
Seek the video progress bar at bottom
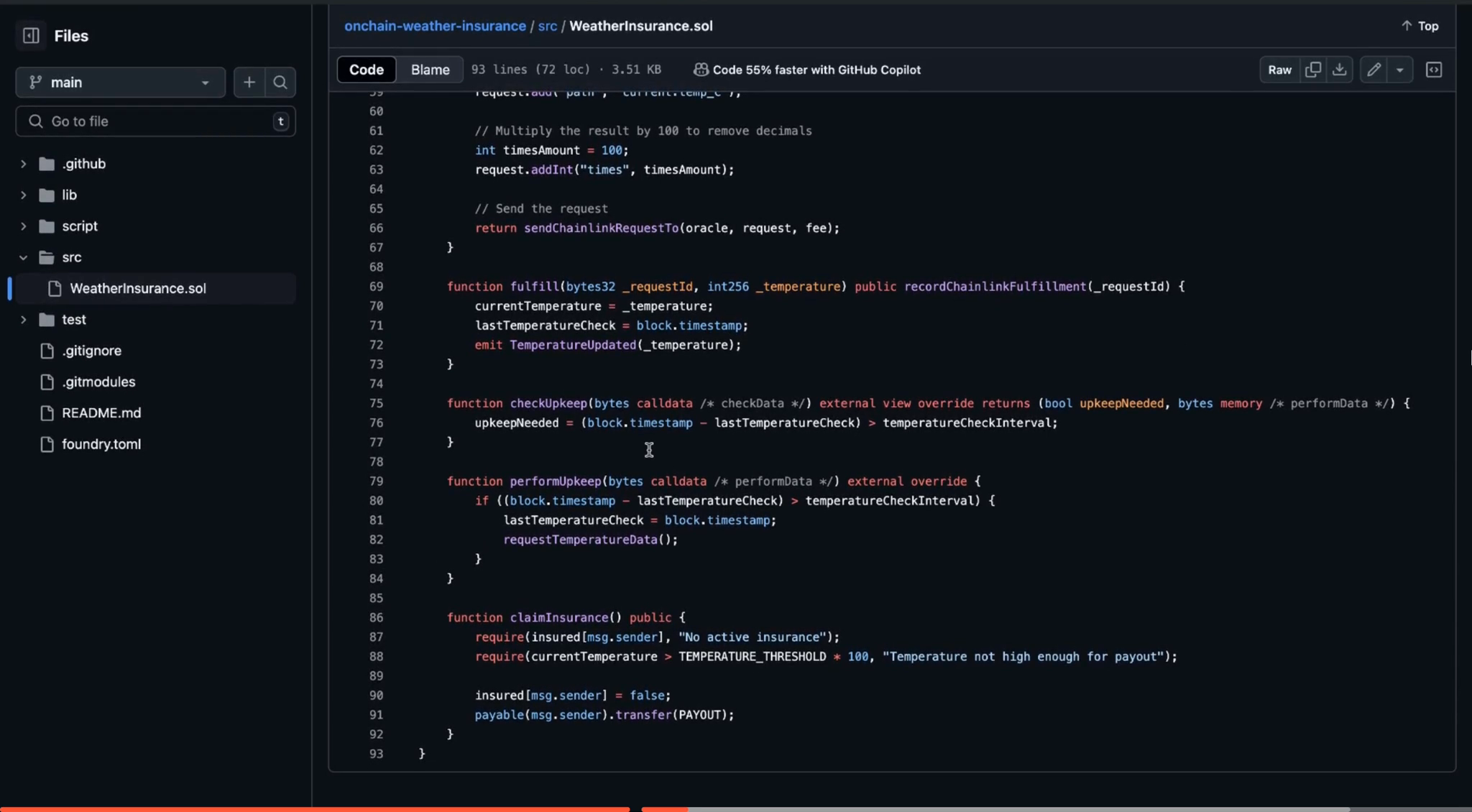point(736,808)
